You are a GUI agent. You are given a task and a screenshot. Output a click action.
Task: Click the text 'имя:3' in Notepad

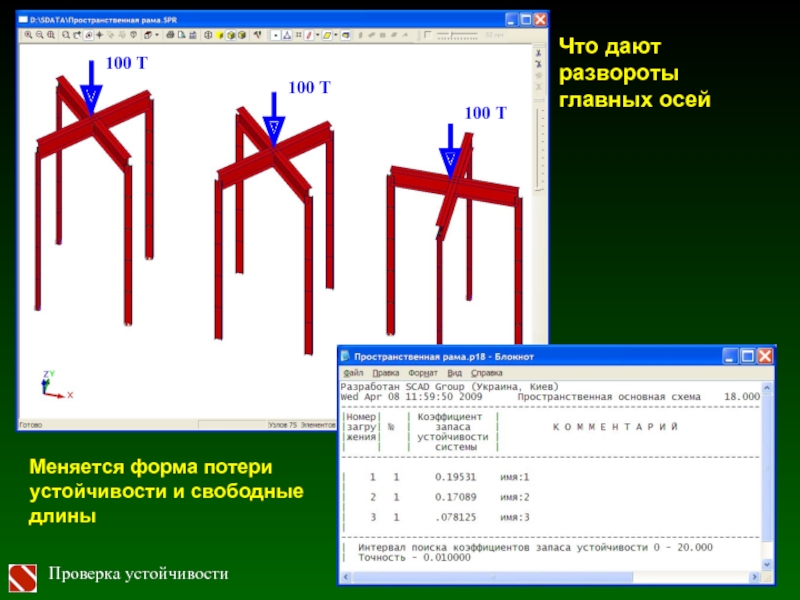pyautogui.click(x=514, y=517)
